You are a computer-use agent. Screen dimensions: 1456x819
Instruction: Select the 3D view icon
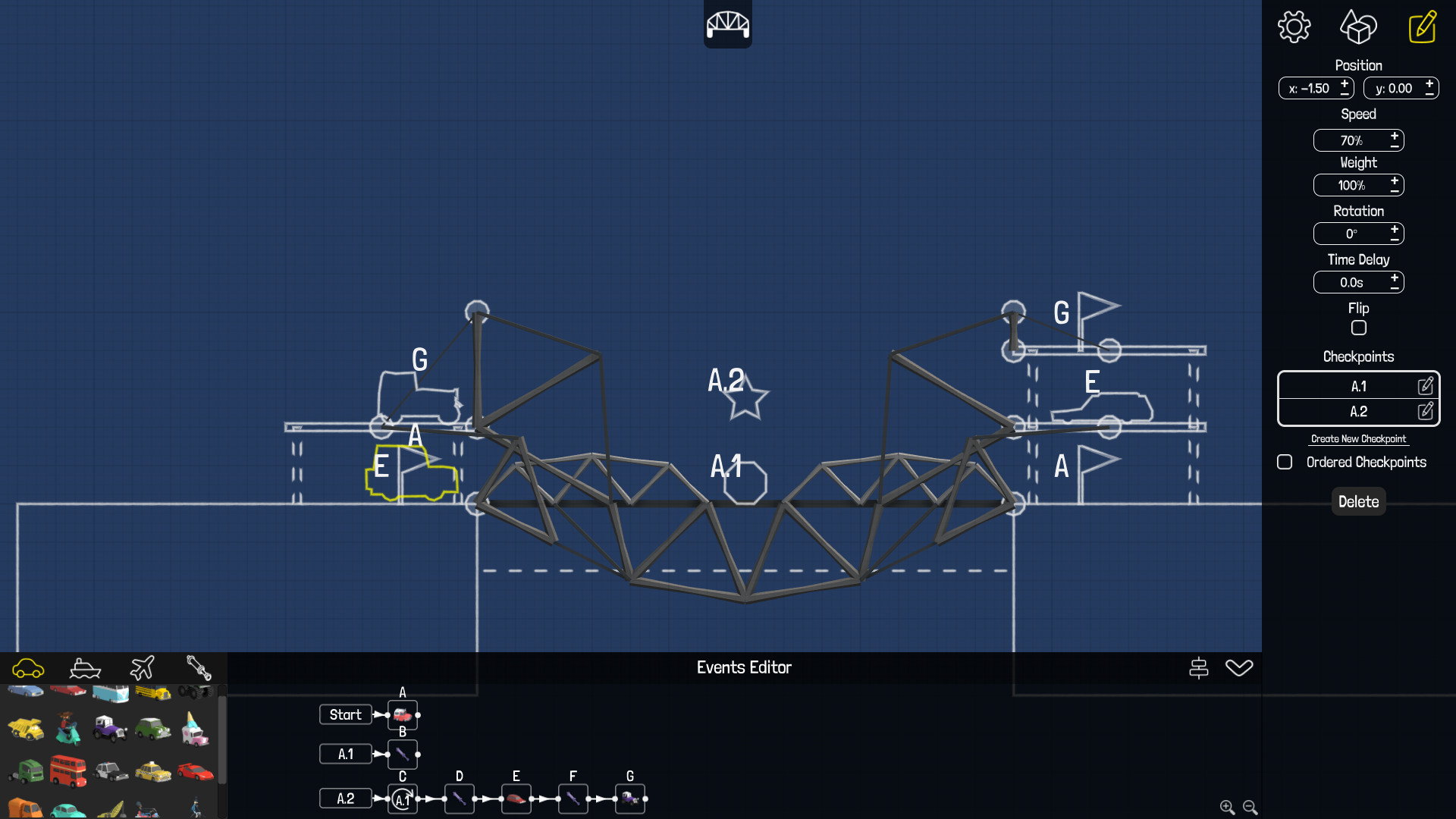pos(1358,26)
